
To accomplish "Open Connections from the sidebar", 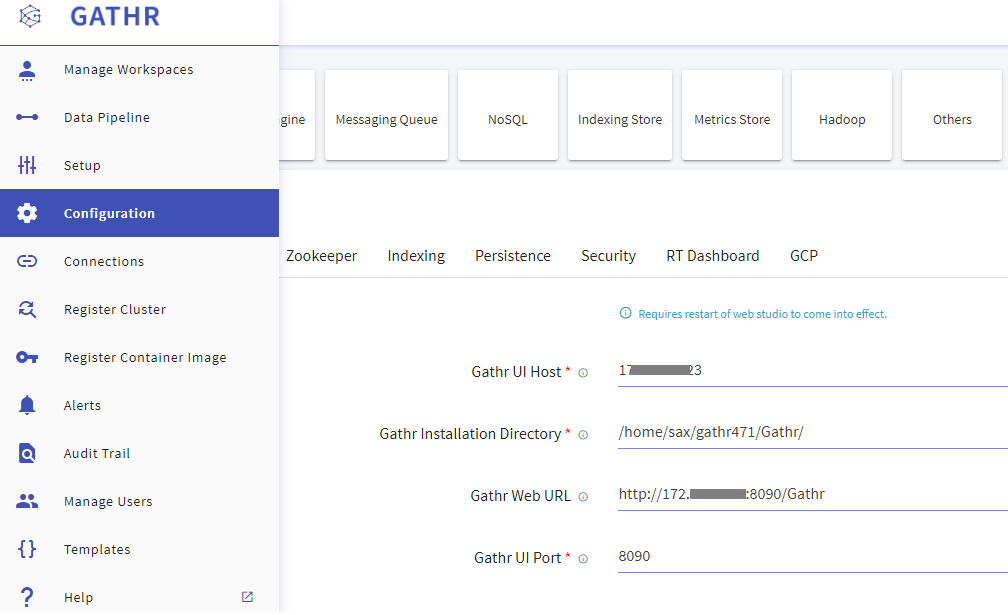I will [140, 261].
